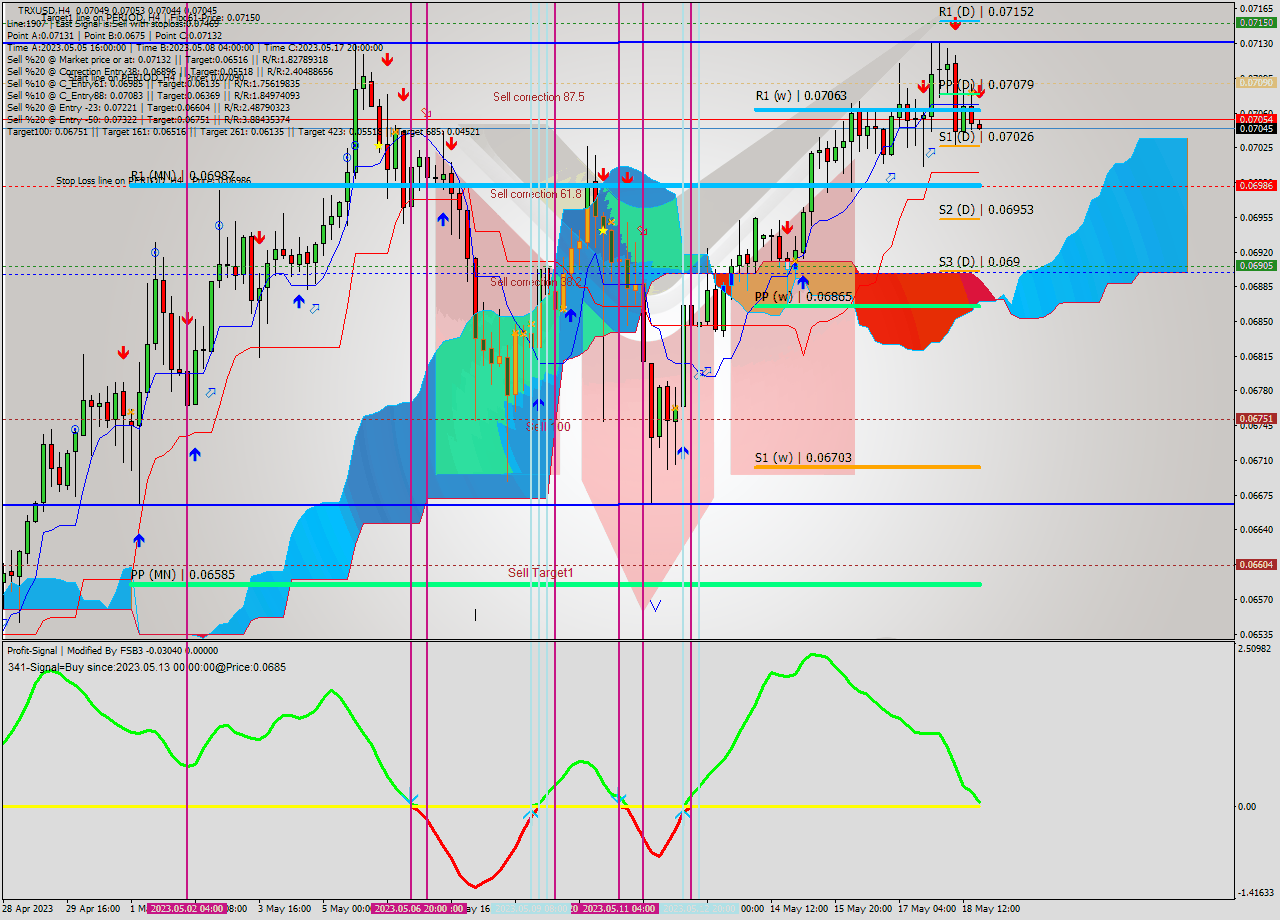1280x920 pixels.
Task: Select the R1 (w) | 0.07063 label
Action: pyautogui.click(x=801, y=96)
